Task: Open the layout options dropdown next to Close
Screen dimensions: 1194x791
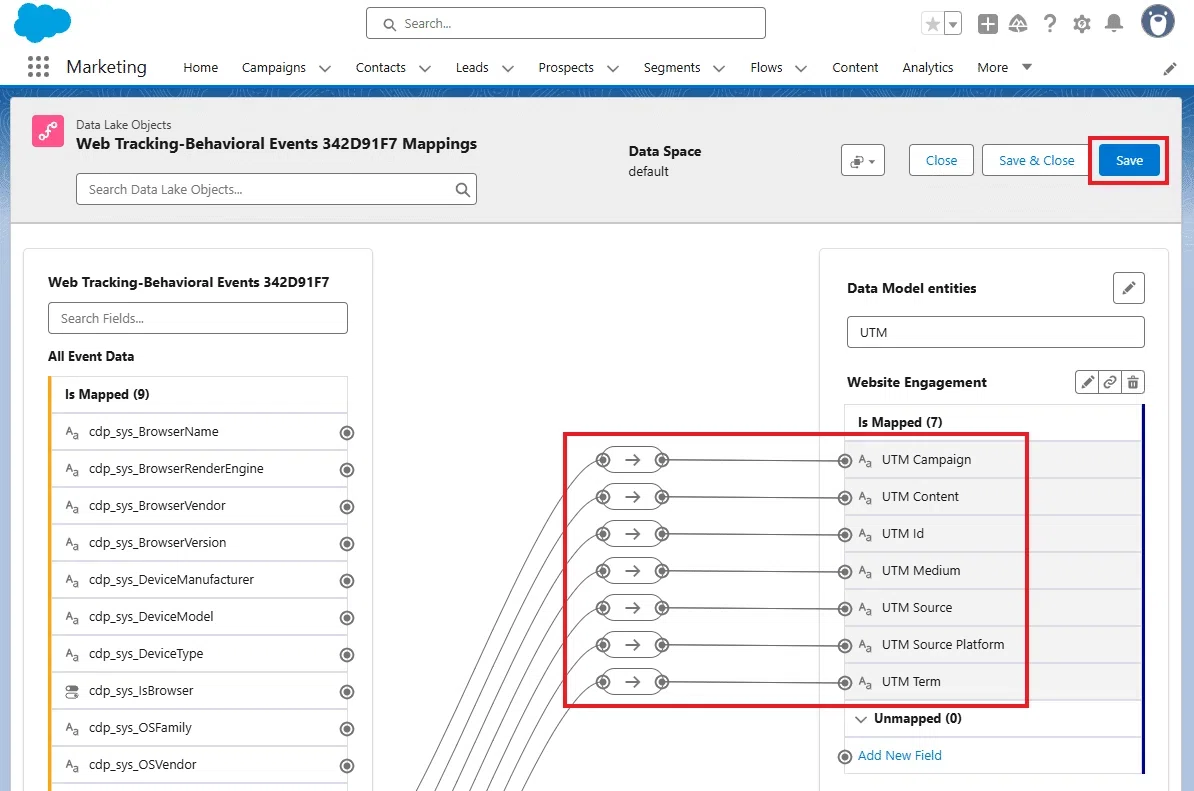Action: (x=863, y=161)
